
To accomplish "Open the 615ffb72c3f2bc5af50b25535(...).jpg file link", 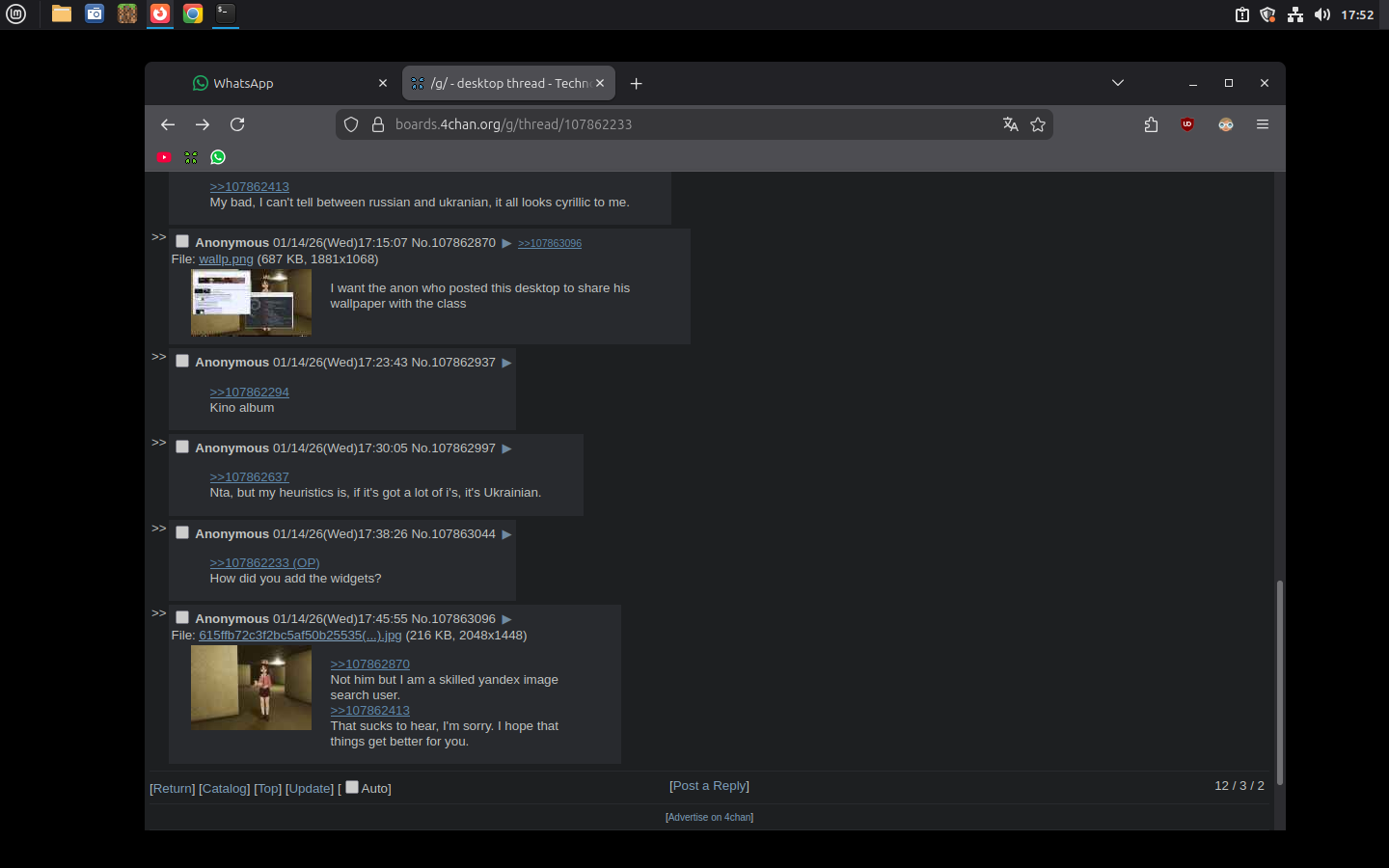I will coord(300,636).
